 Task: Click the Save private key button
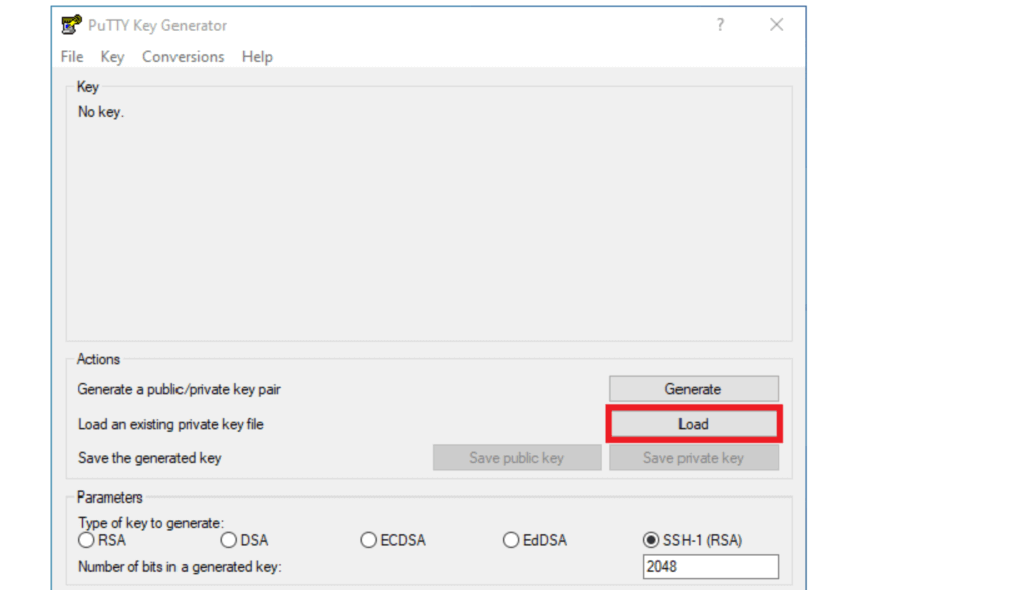pyautogui.click(x=694, y=458)
